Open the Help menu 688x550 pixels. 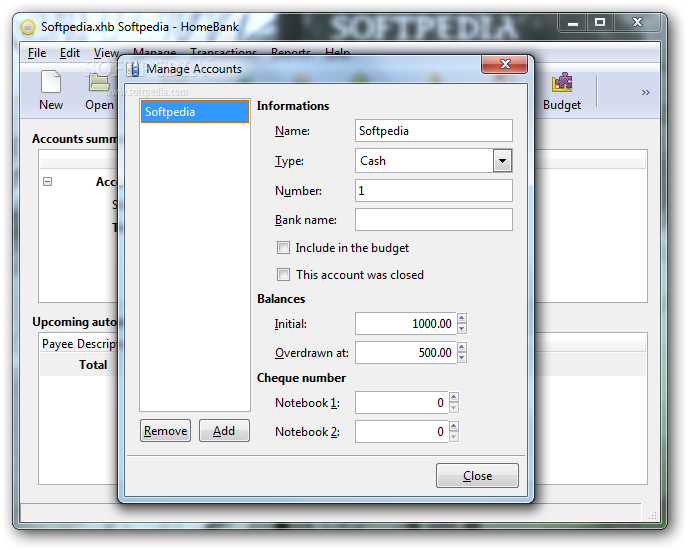(337, 51)
